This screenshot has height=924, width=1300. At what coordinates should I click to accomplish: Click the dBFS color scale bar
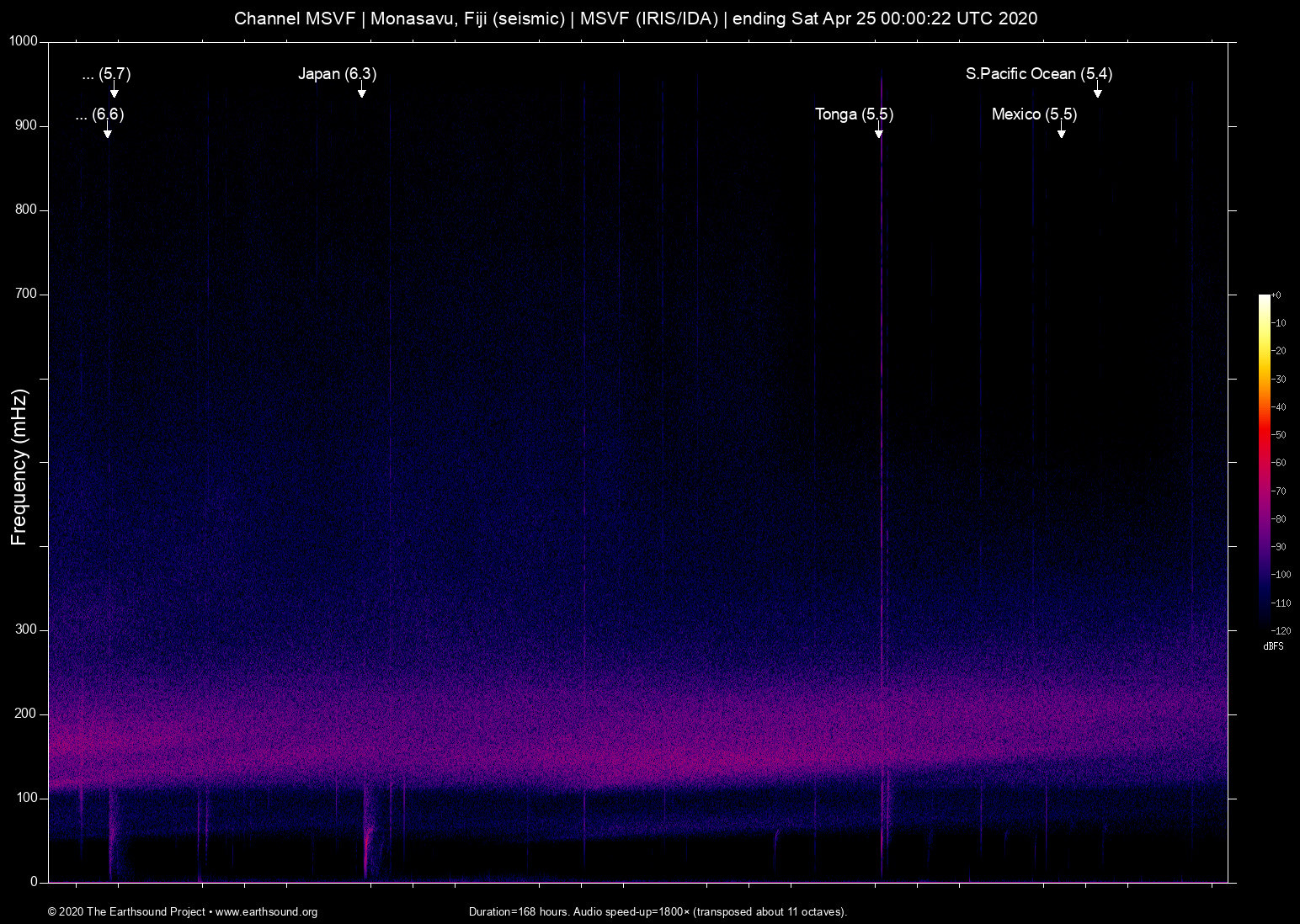pyautogui.click(x=1264, y=461)
